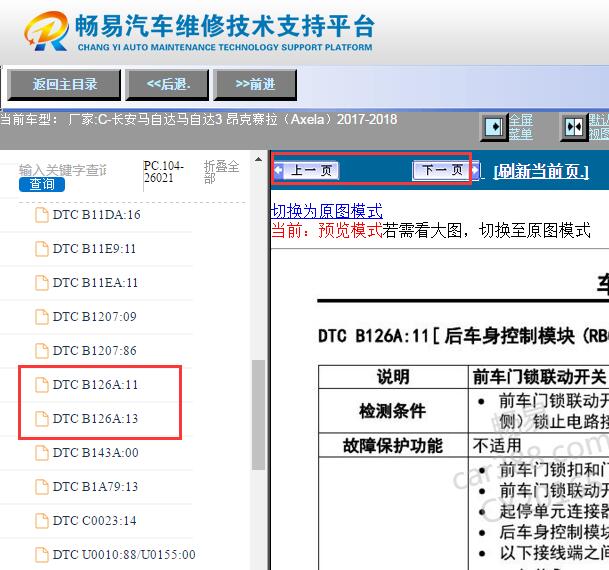Click document icon beside DTC B143A:00
609x570 pixels.
(x=42, y=453)
